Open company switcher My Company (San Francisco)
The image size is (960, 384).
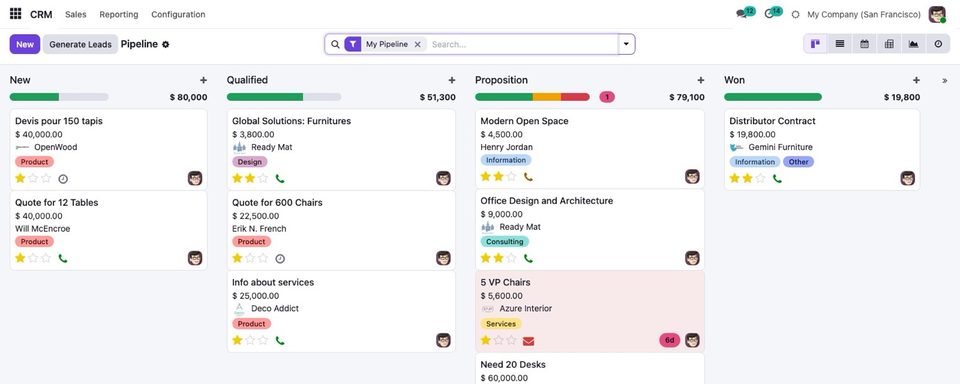(864, 14)
